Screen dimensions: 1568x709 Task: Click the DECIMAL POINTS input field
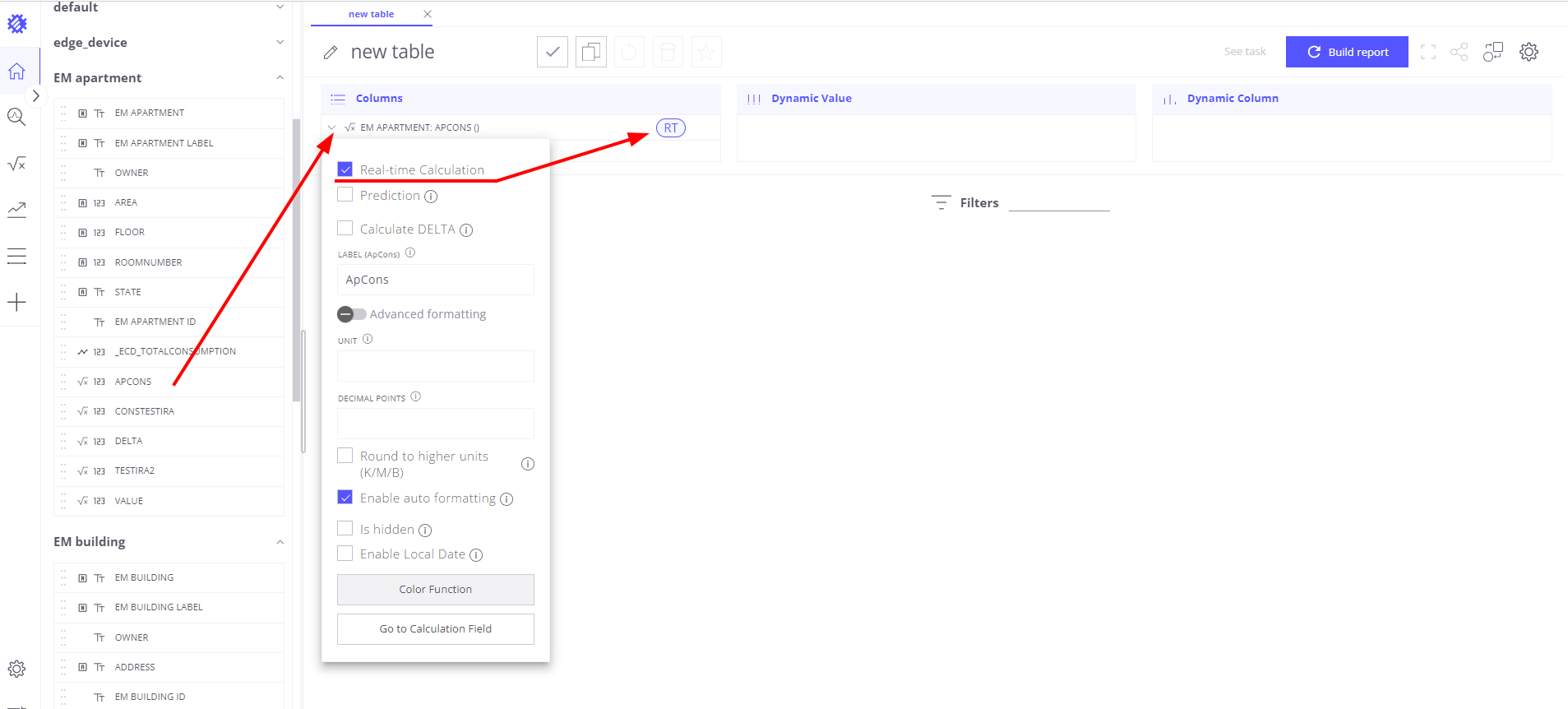[x=435, y=424]
